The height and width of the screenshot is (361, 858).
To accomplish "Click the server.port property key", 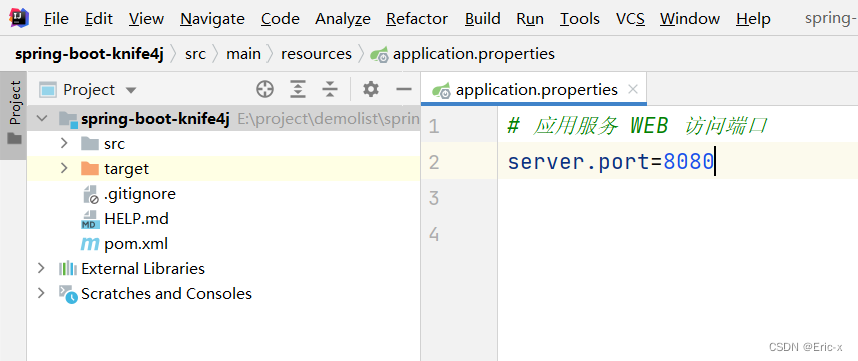I will point(577,162).
